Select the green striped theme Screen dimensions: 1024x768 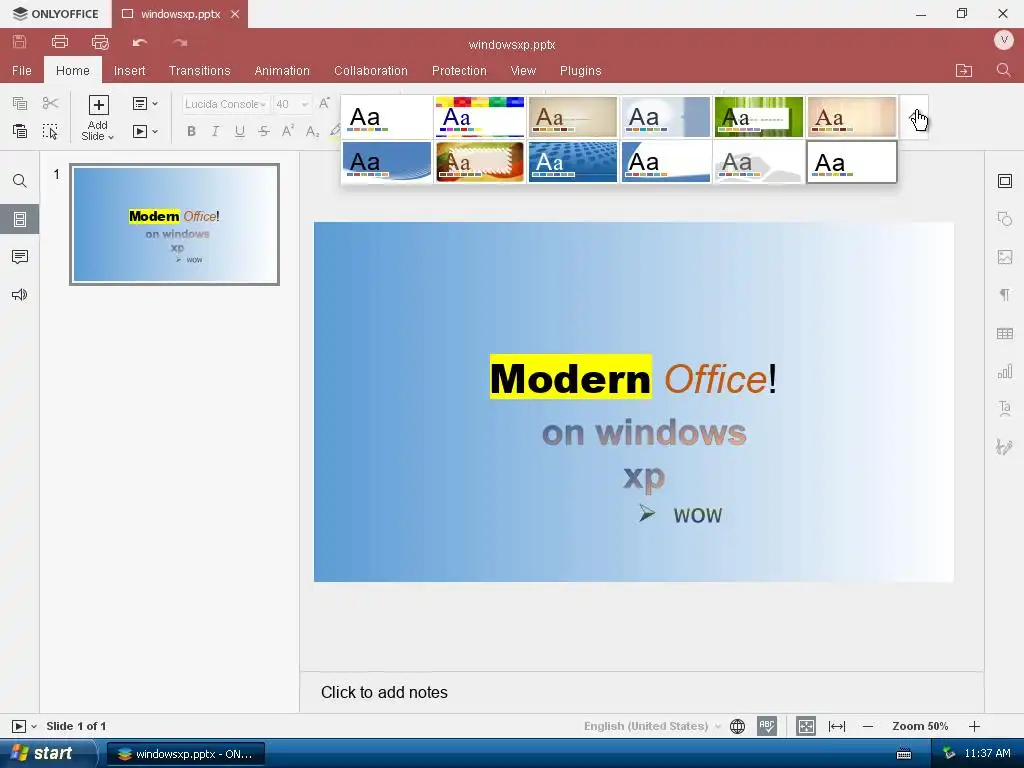(758, 117)
